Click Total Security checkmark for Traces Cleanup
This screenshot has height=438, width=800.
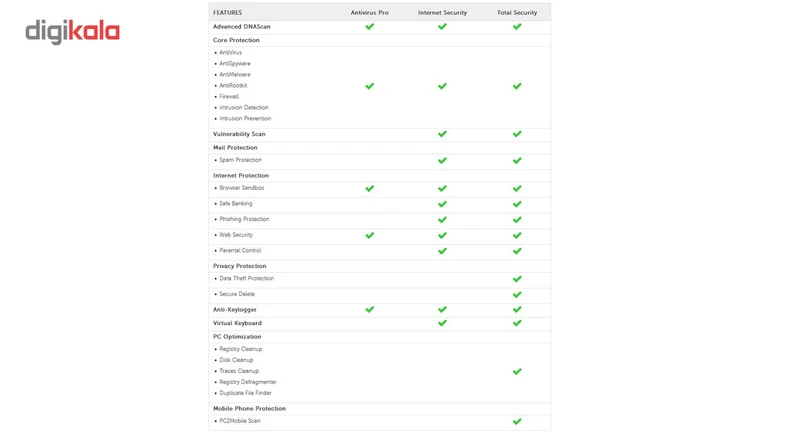point(517,371)
